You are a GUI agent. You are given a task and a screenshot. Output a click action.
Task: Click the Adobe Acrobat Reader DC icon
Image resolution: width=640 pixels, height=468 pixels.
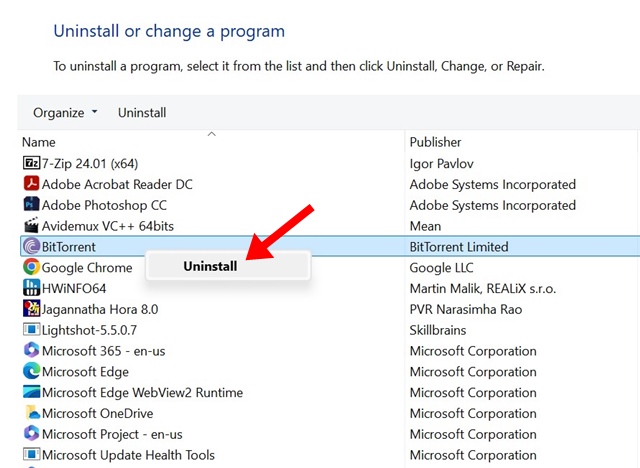click(x=31, y=184)
